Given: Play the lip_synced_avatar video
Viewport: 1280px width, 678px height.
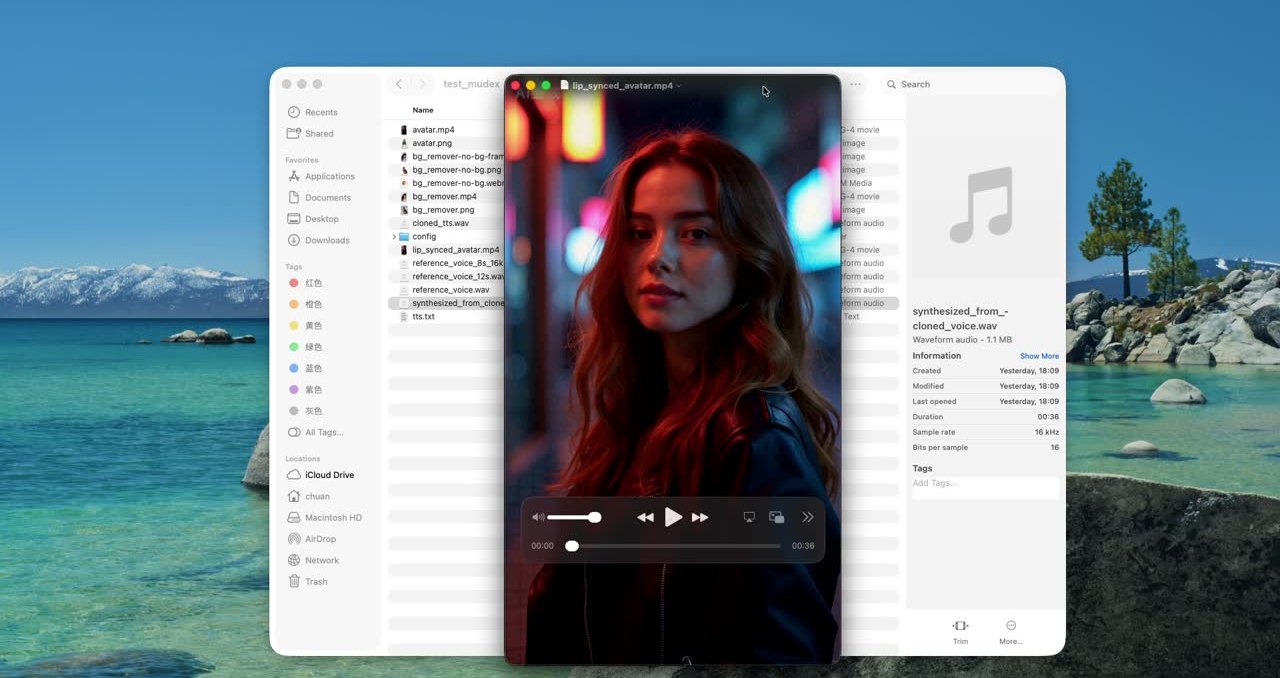Looking at the screenshot, I should [x=673, y=517].
